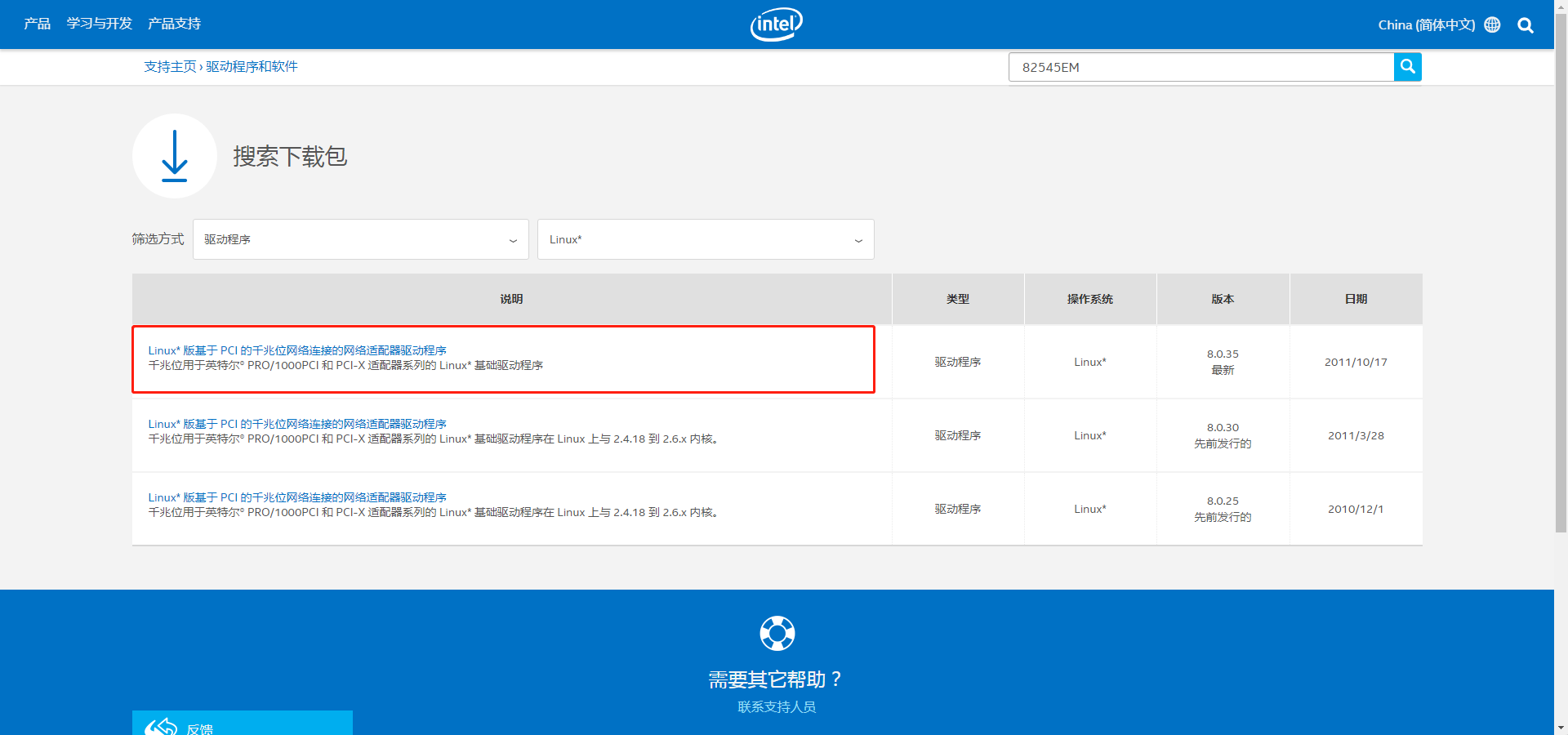Open the China (简体中文) region selector
The width and height of the screenshot is (1568, 735).
coord(1426,24)
